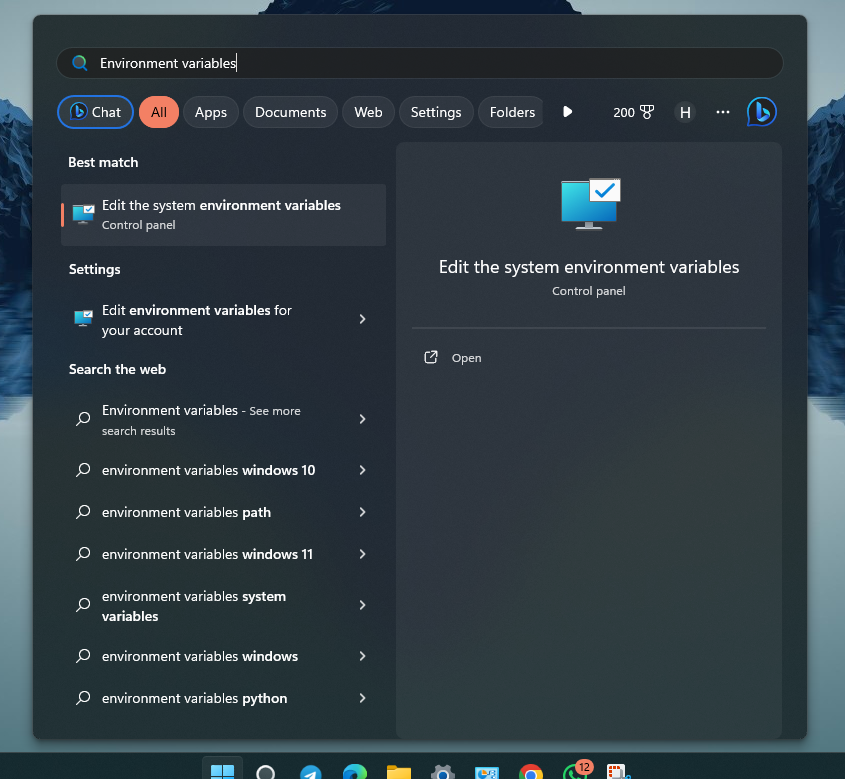Expand chevron for environment variables python
845x779 pixels.
coord(362,698)
